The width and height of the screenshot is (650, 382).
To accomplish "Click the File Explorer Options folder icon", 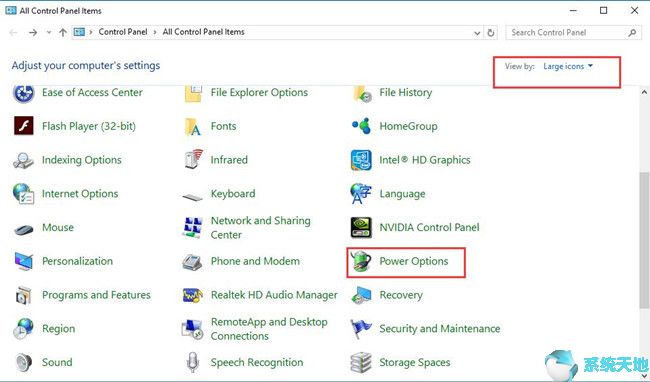I will pyautogui.click(x=193, y=93).
